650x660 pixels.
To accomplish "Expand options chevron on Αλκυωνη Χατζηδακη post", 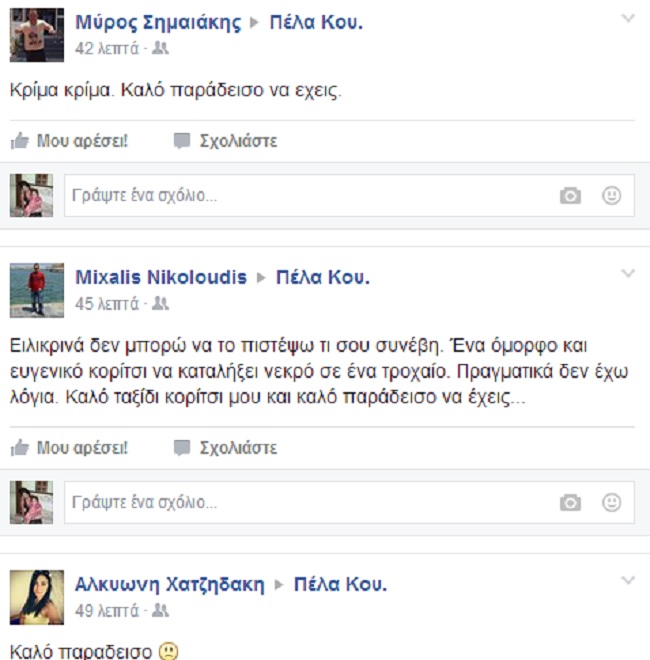I will (628, 580).
